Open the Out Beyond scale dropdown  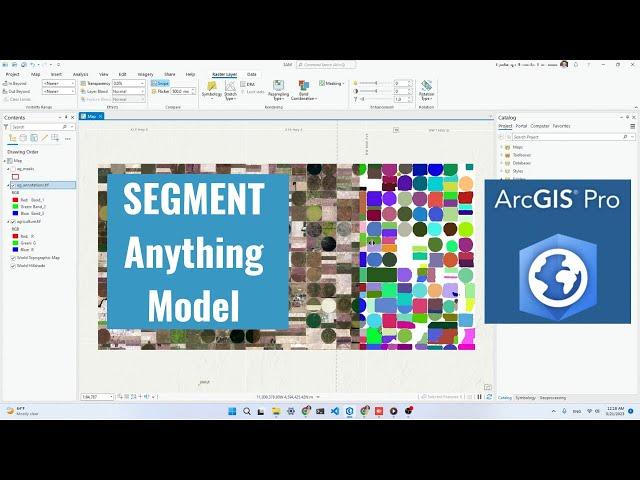pyautogui.click(x=73, y=91)
